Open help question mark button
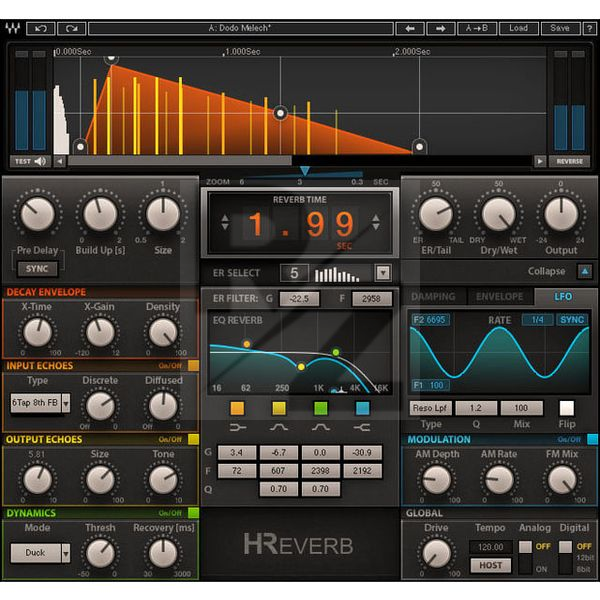The width and height of the screenshot is (600, 600). (x=589, y=28)
